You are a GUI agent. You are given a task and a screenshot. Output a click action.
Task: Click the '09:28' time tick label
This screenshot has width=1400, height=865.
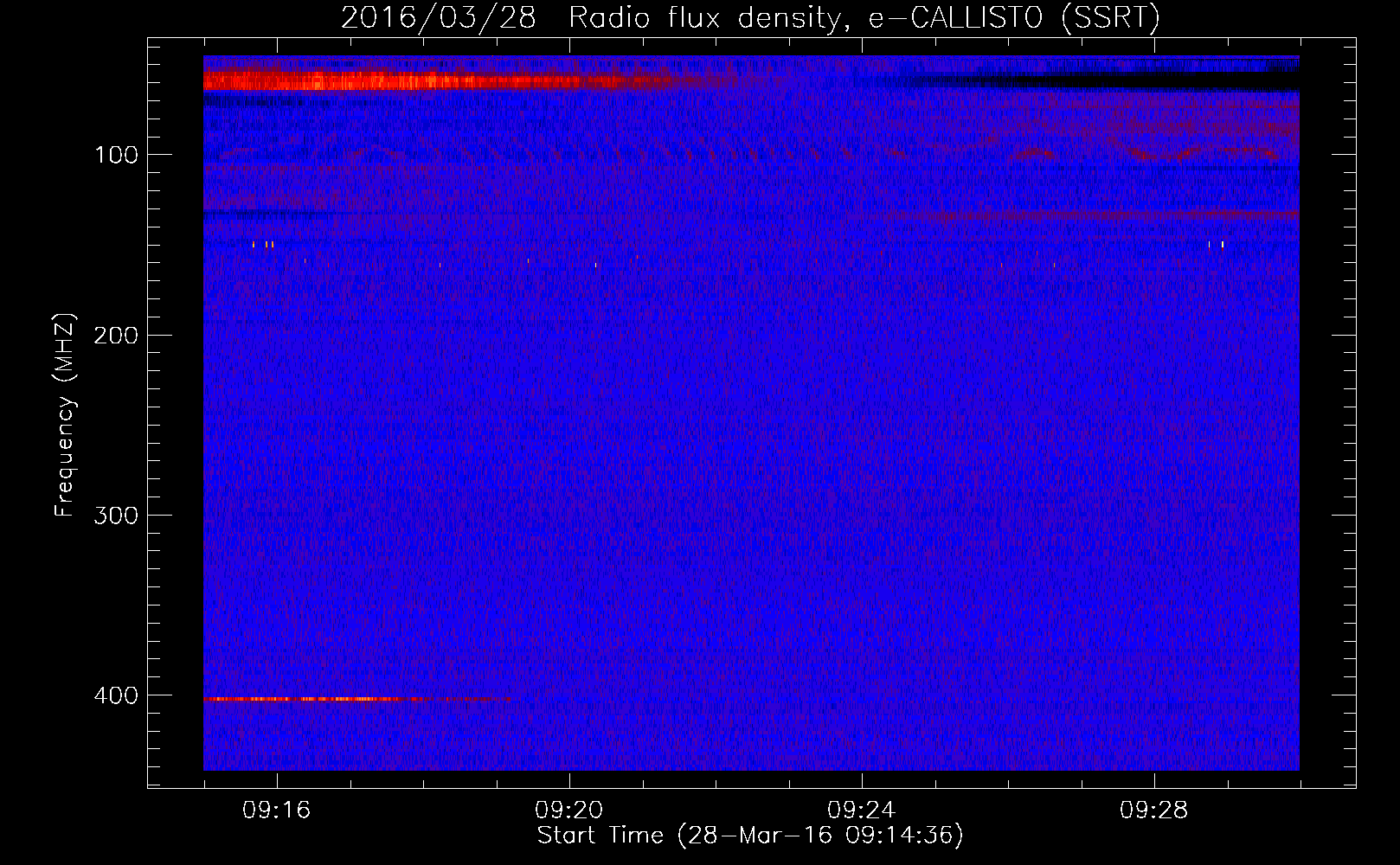pyautogui.click(x=1153, y=811)
